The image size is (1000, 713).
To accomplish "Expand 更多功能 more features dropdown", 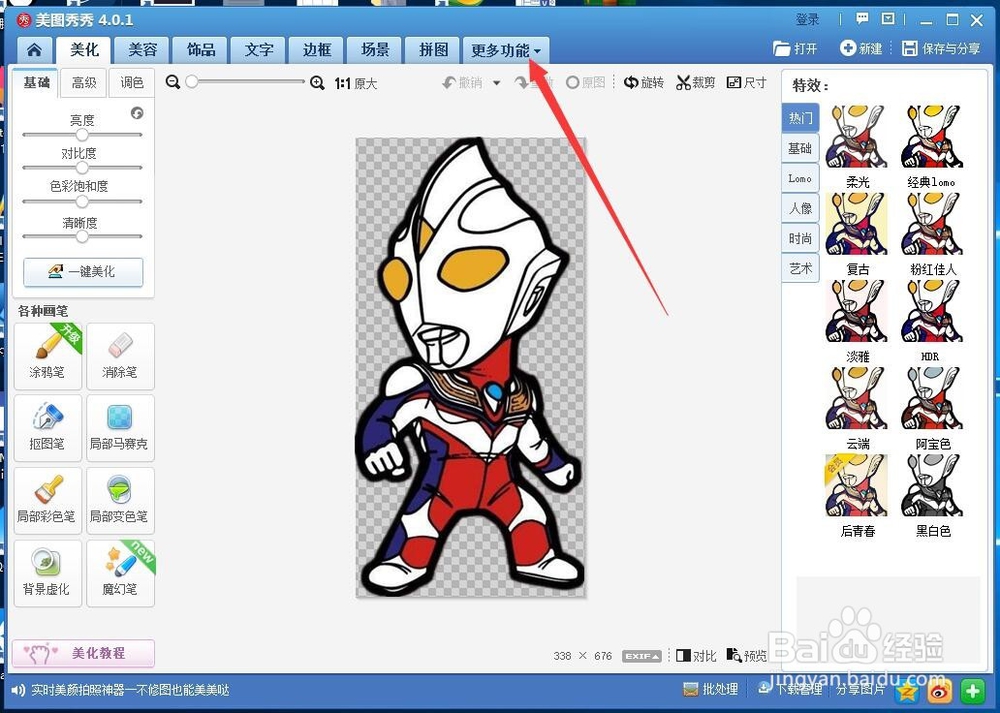I will pyautogui.click(x=506, y=50).
